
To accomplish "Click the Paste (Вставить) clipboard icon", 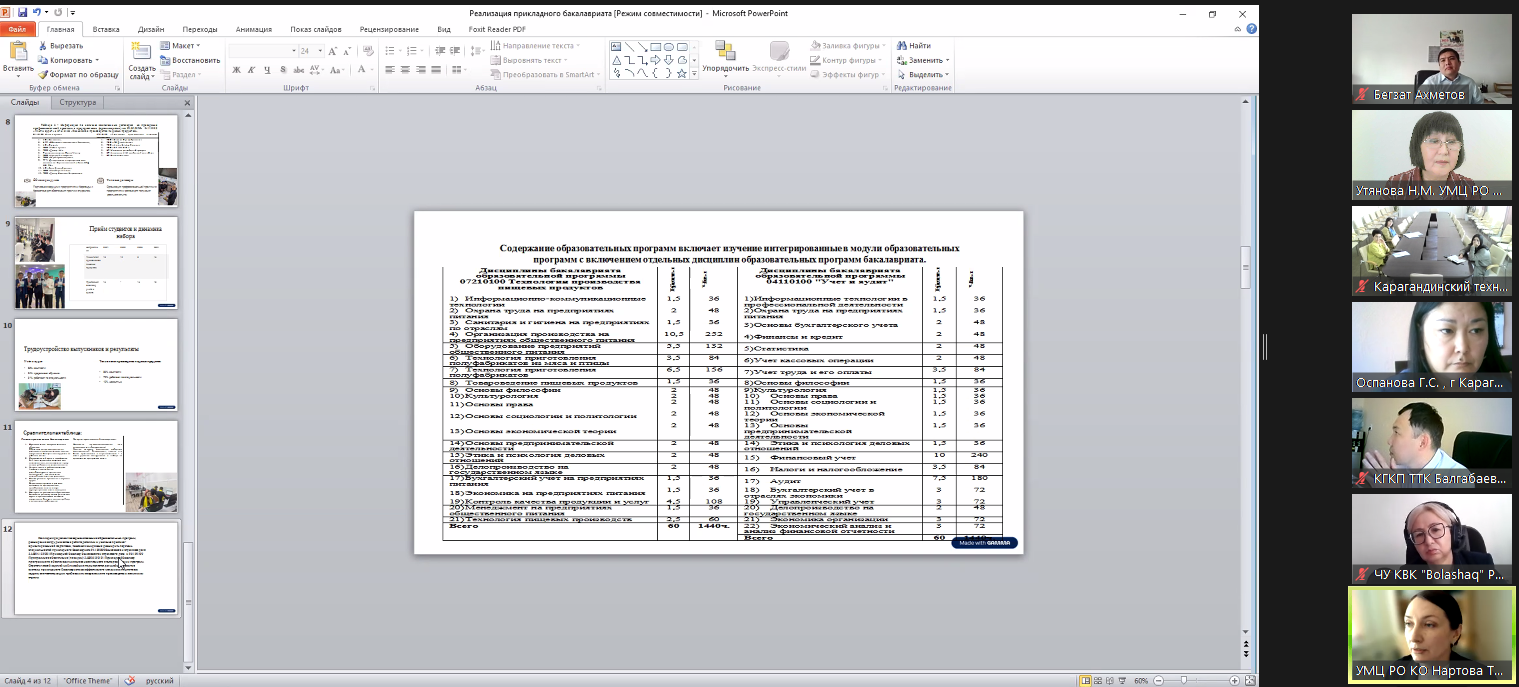I will [x=17, y=52].
